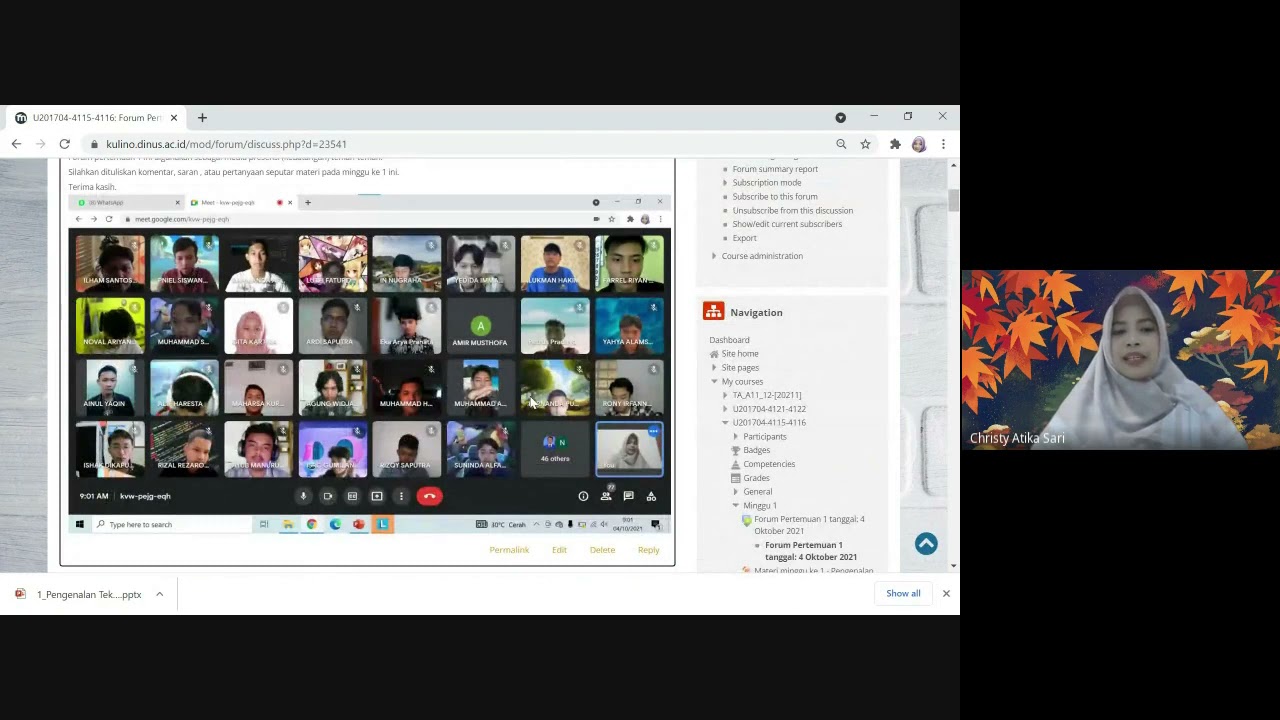The width and height of the screenshot is (1280, 720).
Task: Click the embedded Google Meet screenshot image
Action: 369,365
